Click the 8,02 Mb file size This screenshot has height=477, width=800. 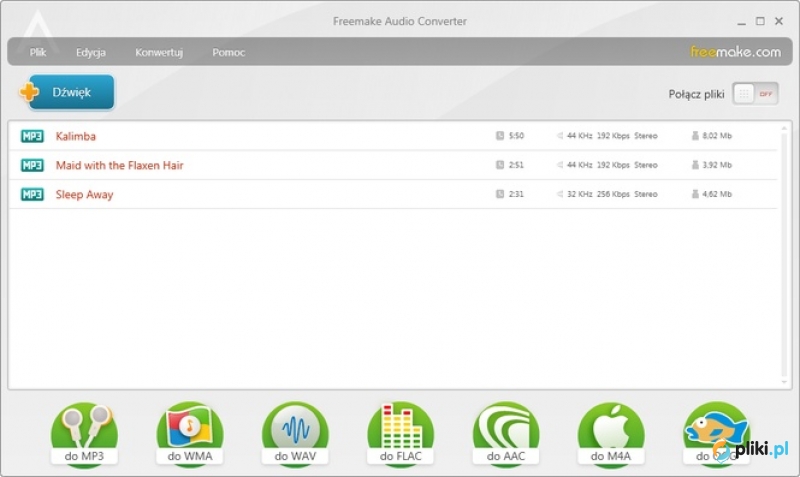tap(717, 136)
